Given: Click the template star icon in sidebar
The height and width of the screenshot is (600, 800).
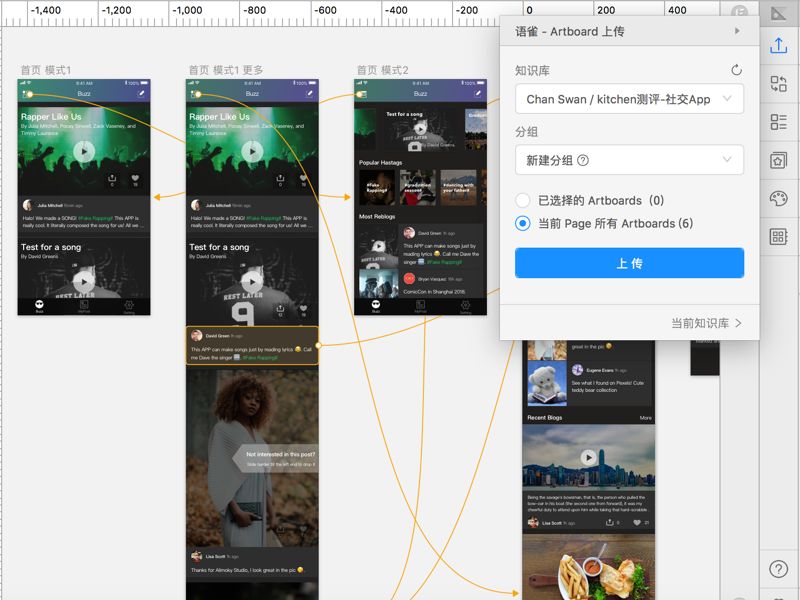Looking at the screenshot, I should coord(779,159).
